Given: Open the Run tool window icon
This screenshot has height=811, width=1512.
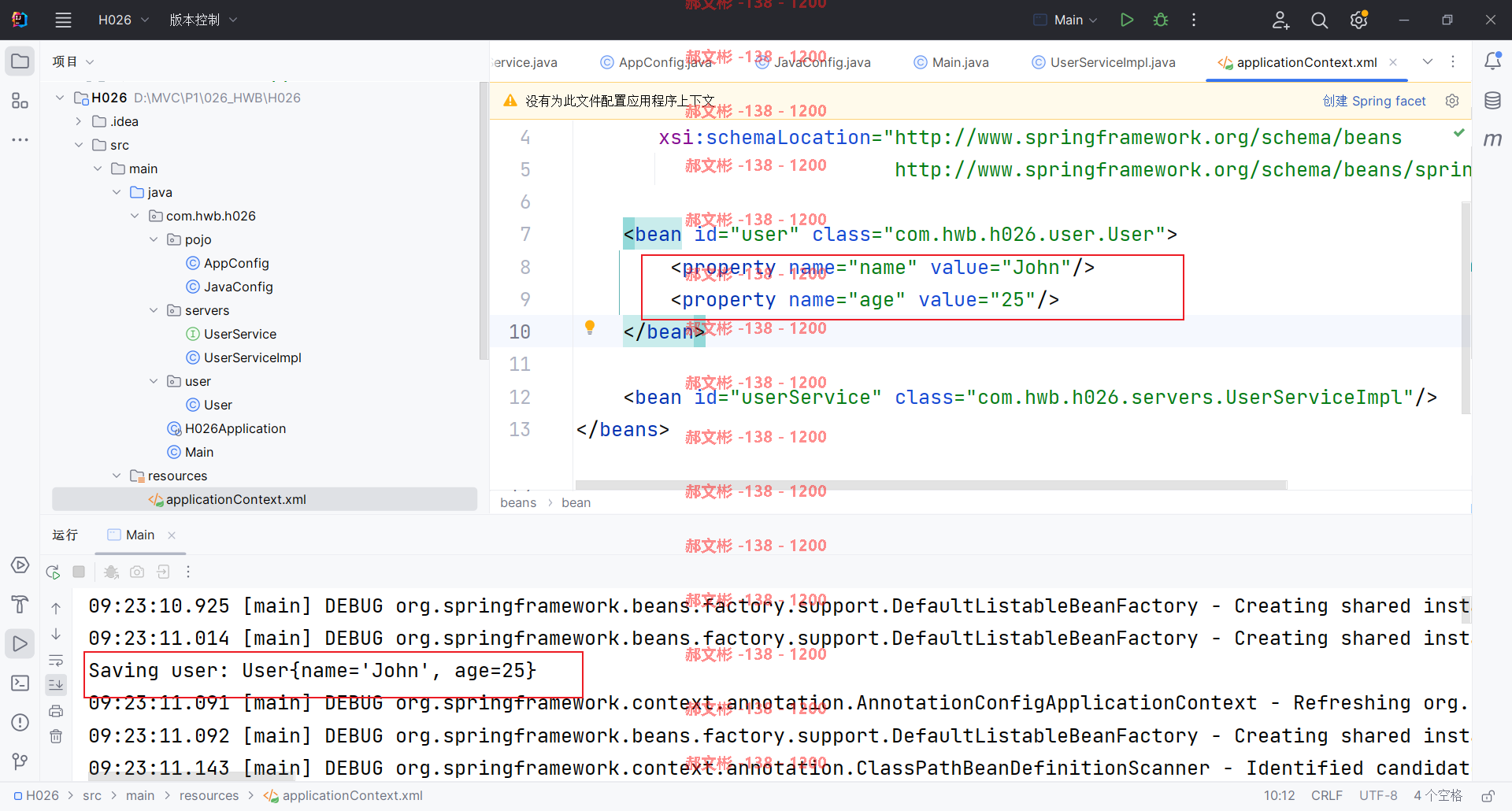Looking at the screenshot, I should coord(20,643).
